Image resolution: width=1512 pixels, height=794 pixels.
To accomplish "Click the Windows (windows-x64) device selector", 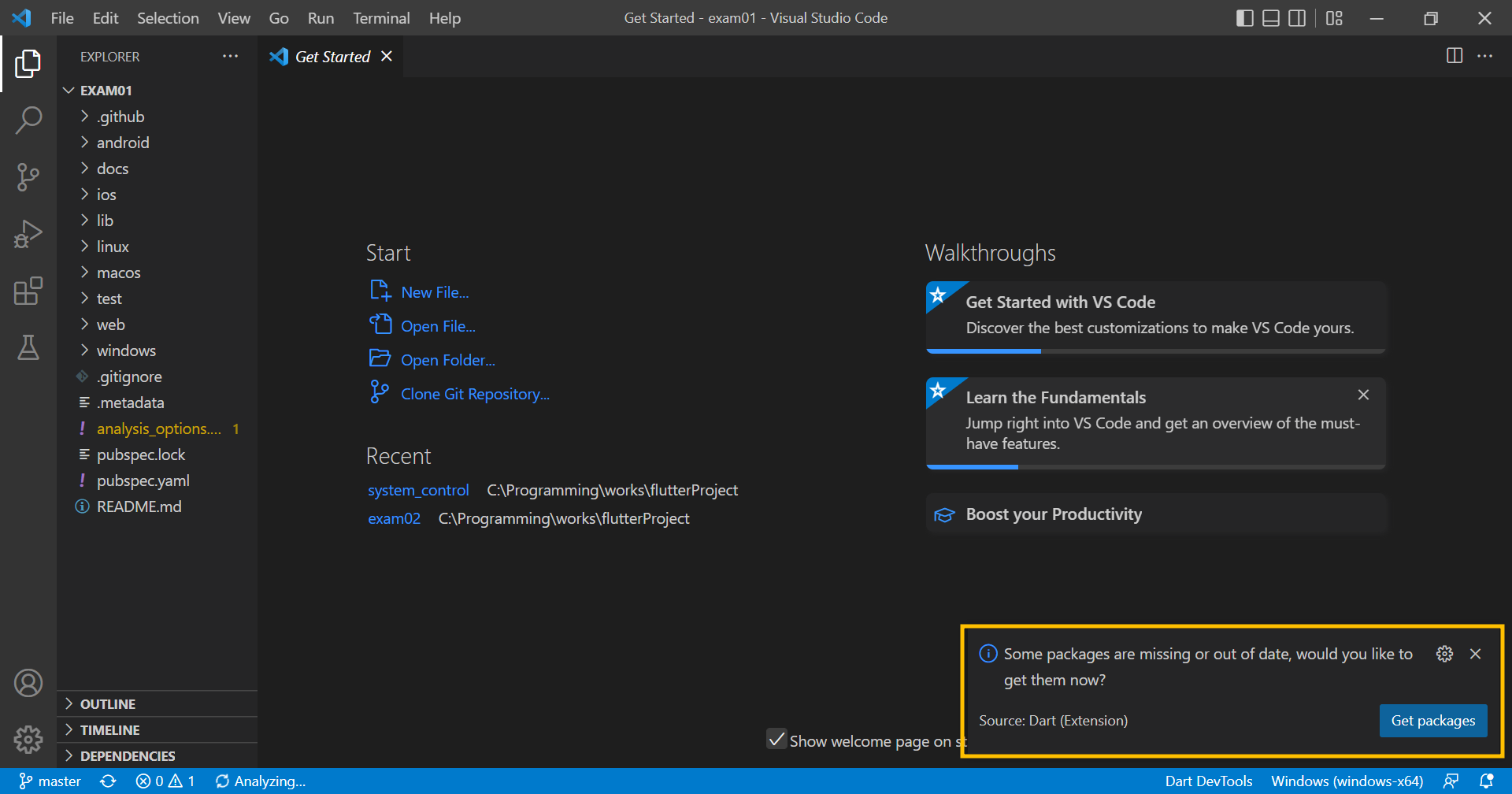I will tap(1347, 781).
